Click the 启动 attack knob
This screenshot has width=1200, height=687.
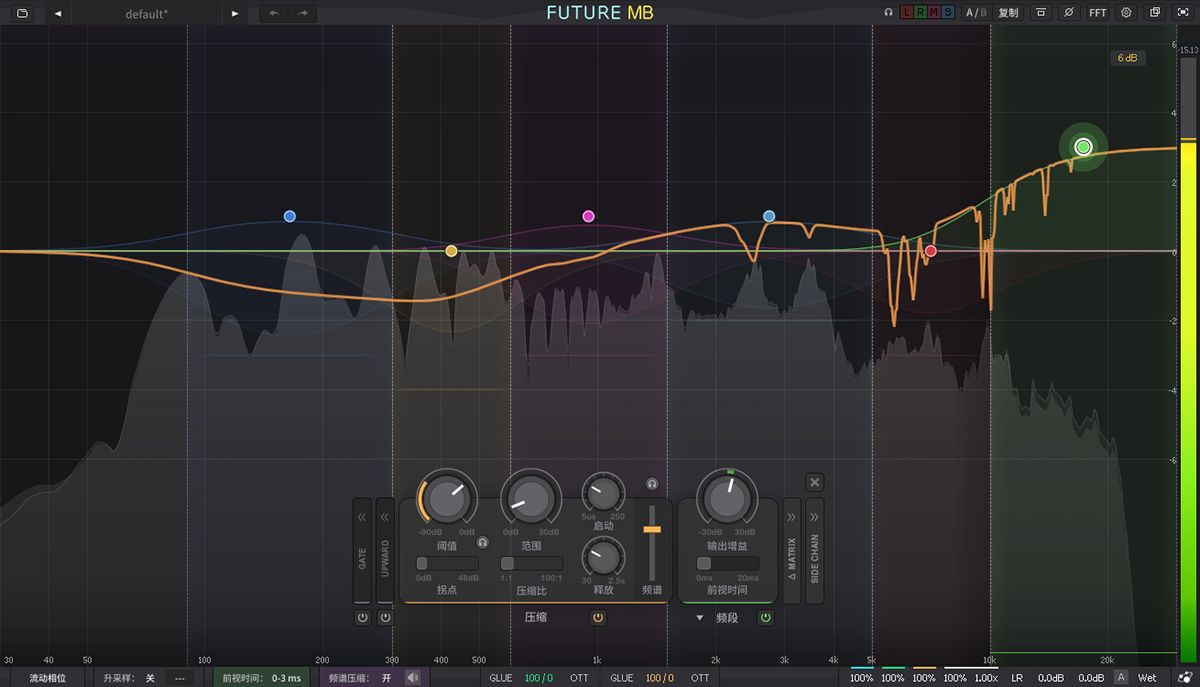[603, 494]
